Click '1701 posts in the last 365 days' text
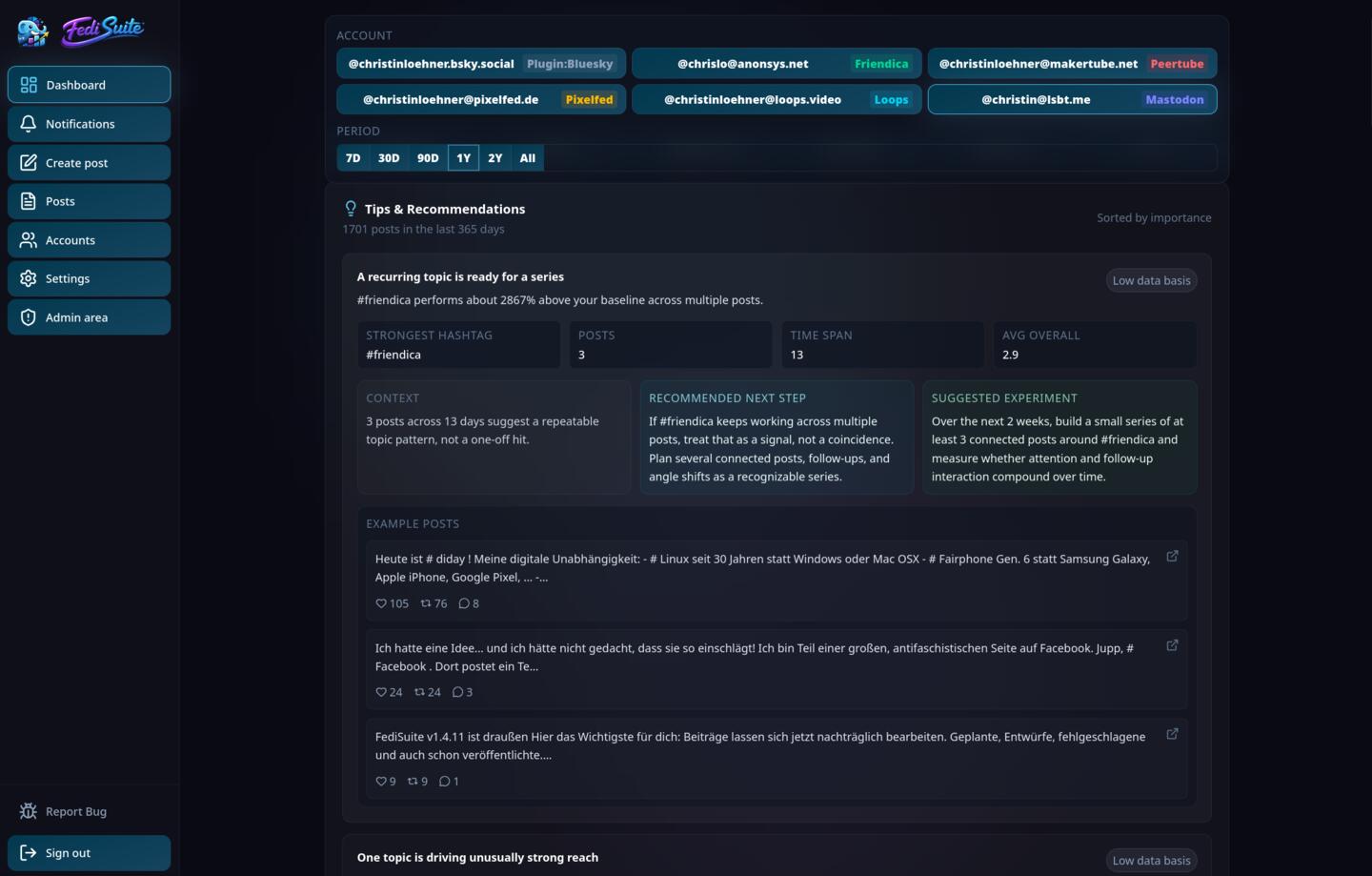The image size is (1372, 876). tap(424, 229)
